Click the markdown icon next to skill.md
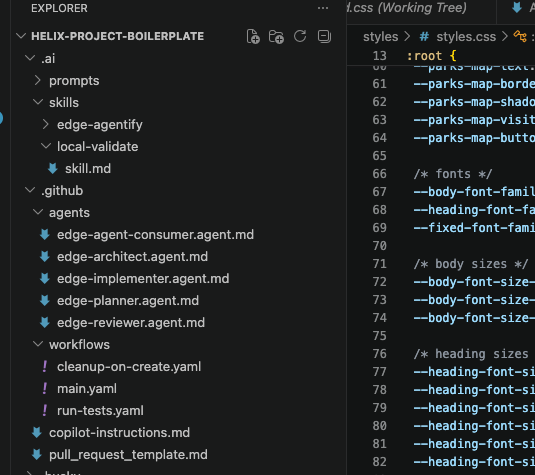The width and height of the screenshot is (535, 475). click(x=53, y=169)
